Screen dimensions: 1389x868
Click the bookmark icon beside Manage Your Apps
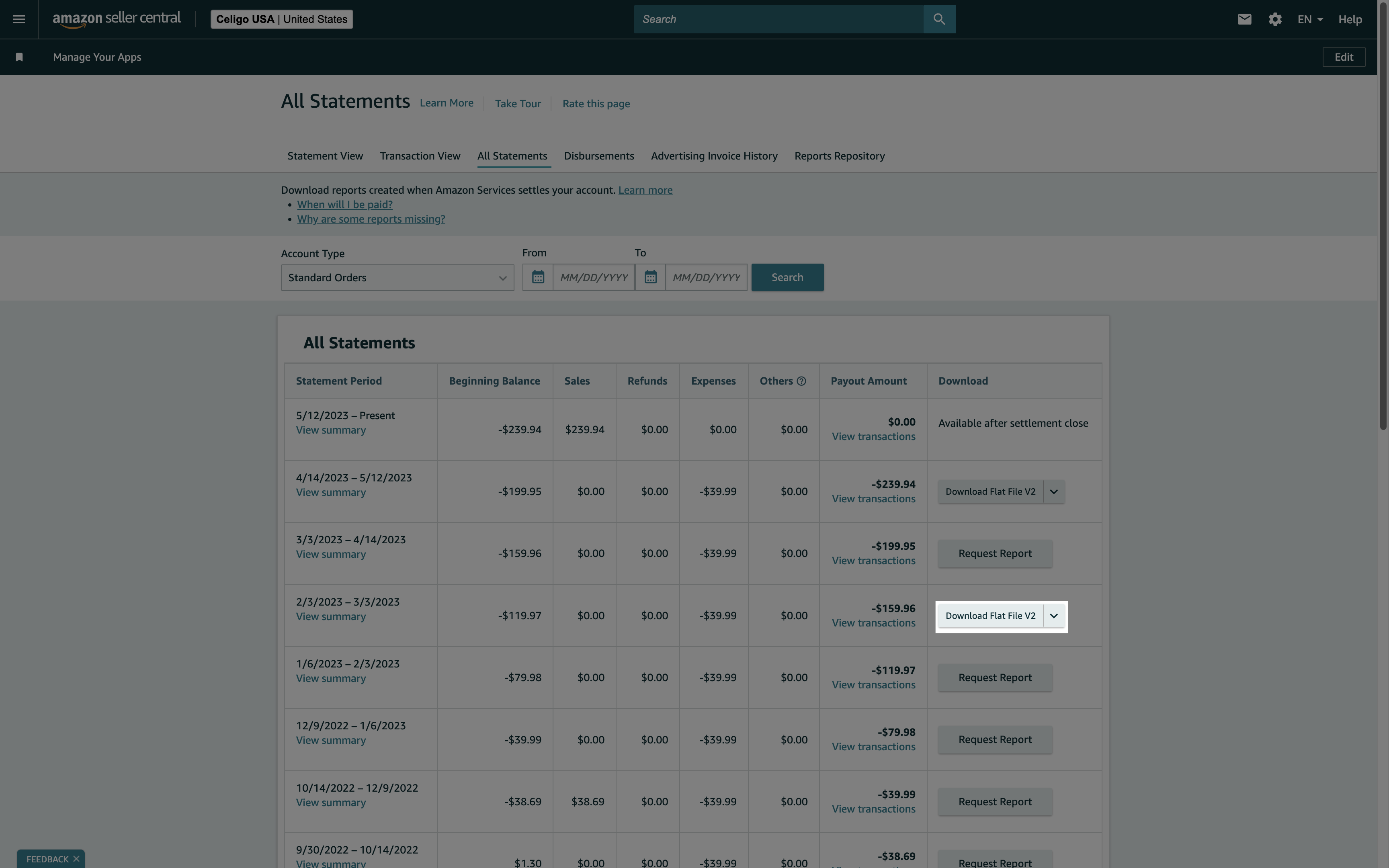pos(19,57)
